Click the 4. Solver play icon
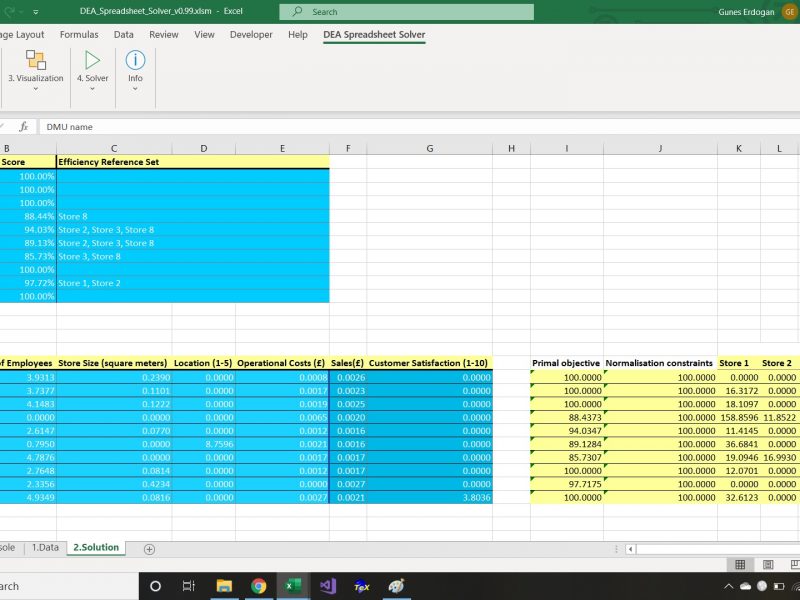 93,60
